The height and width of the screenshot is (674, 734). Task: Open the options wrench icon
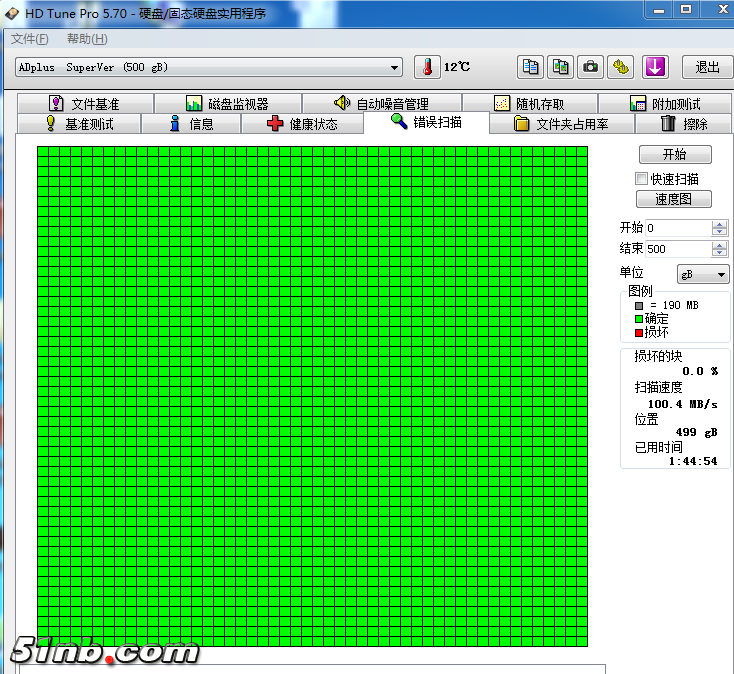click(x=622, y=67)
